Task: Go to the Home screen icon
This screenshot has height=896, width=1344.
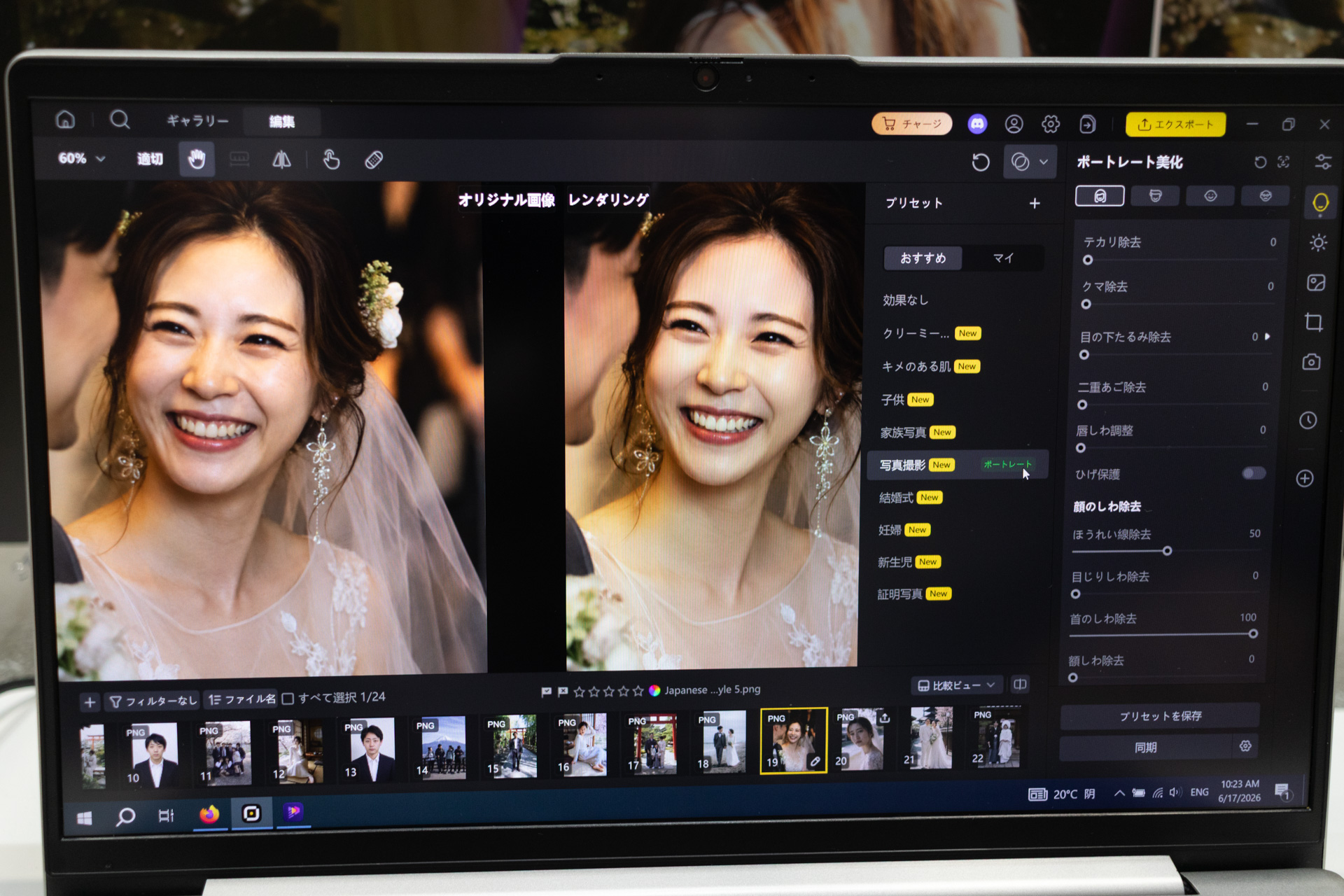Action: (x=65, y=120)
